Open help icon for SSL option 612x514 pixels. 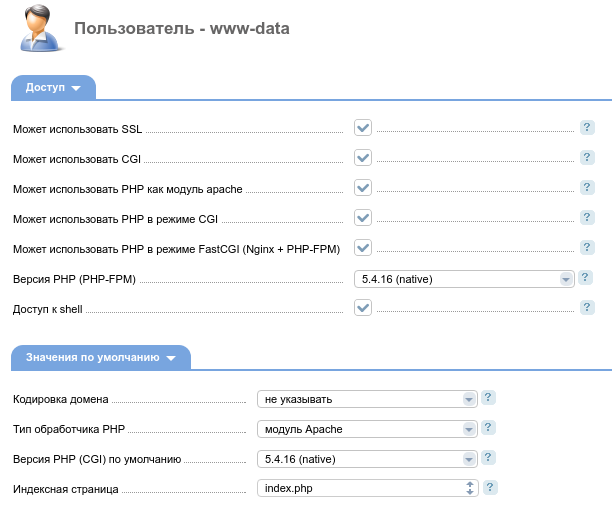[x=587, y=128]
